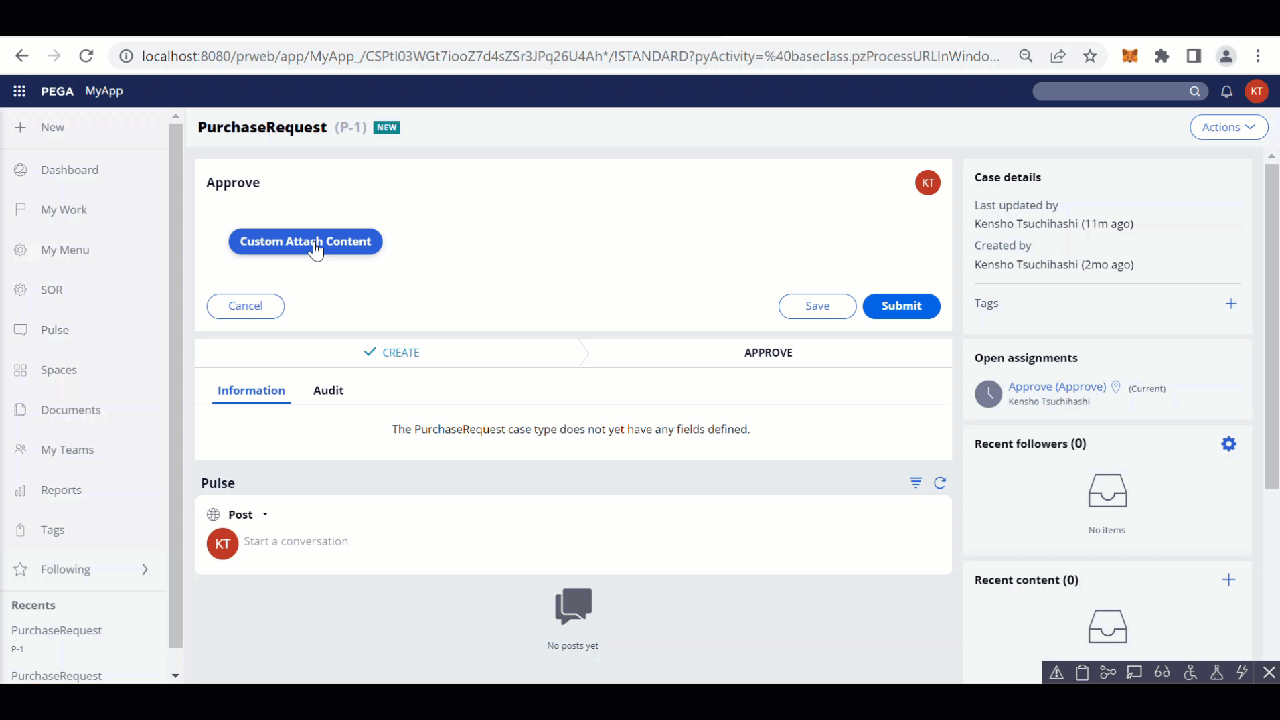1280x720 pixels.
Task: Launch the Tracer debugging tool
Action: click(1108, 672)
